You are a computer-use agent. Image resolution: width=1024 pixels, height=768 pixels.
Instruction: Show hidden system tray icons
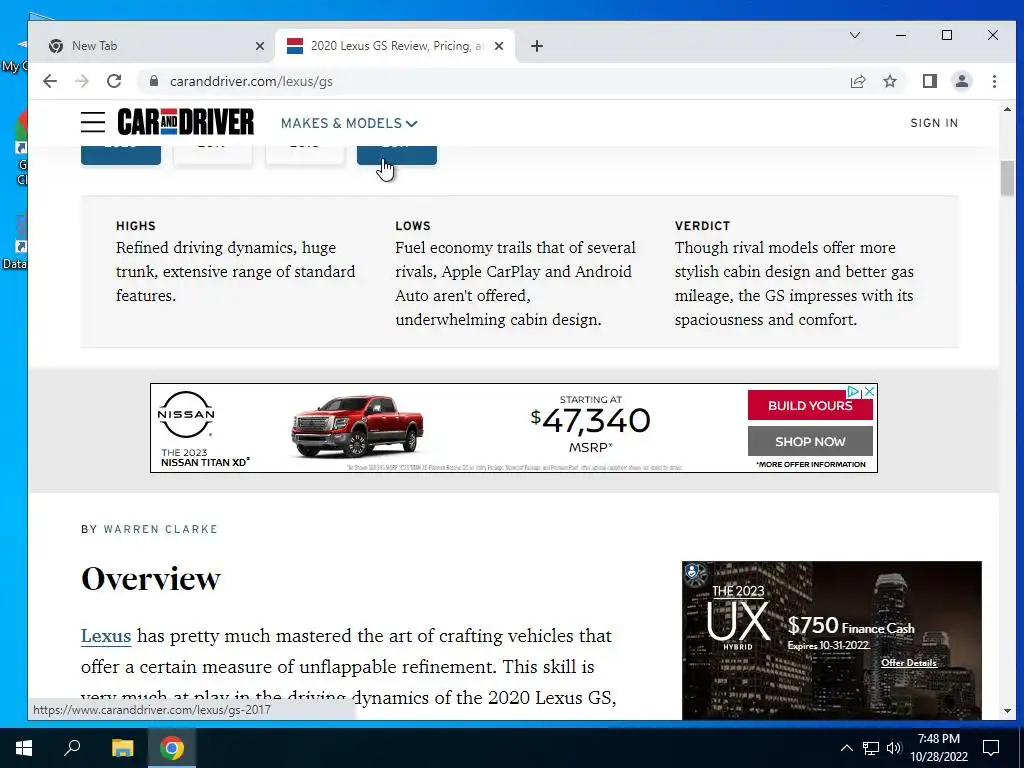click(x=846, y=748)
